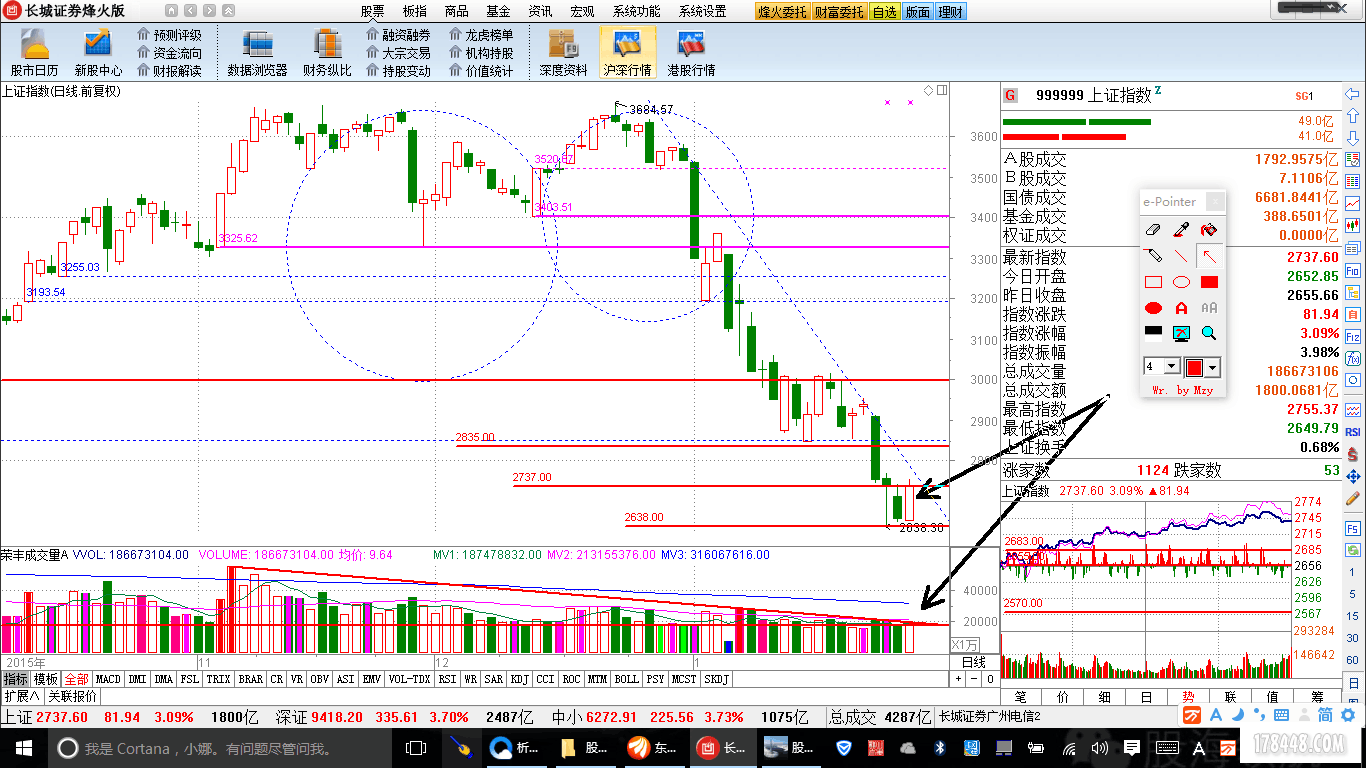Select hollow ellipse tool in e-Pointer

[x=1181, y=282]
